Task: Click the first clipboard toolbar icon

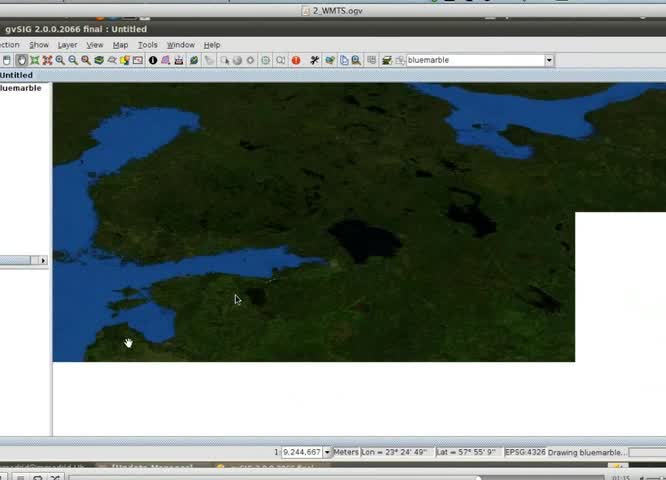Action: pos(7,60)
